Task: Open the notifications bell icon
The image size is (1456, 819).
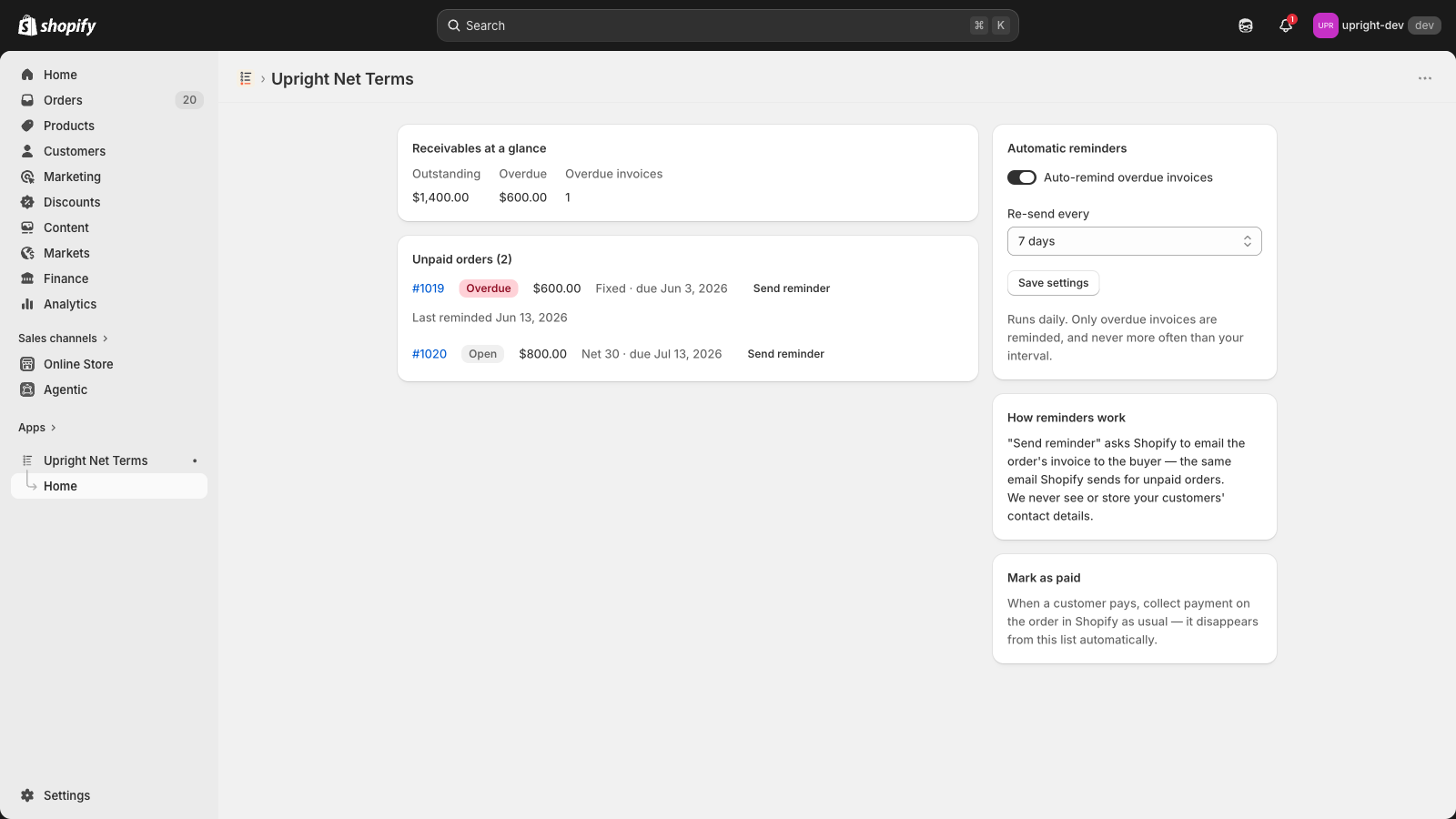Action: (1286, 25)
